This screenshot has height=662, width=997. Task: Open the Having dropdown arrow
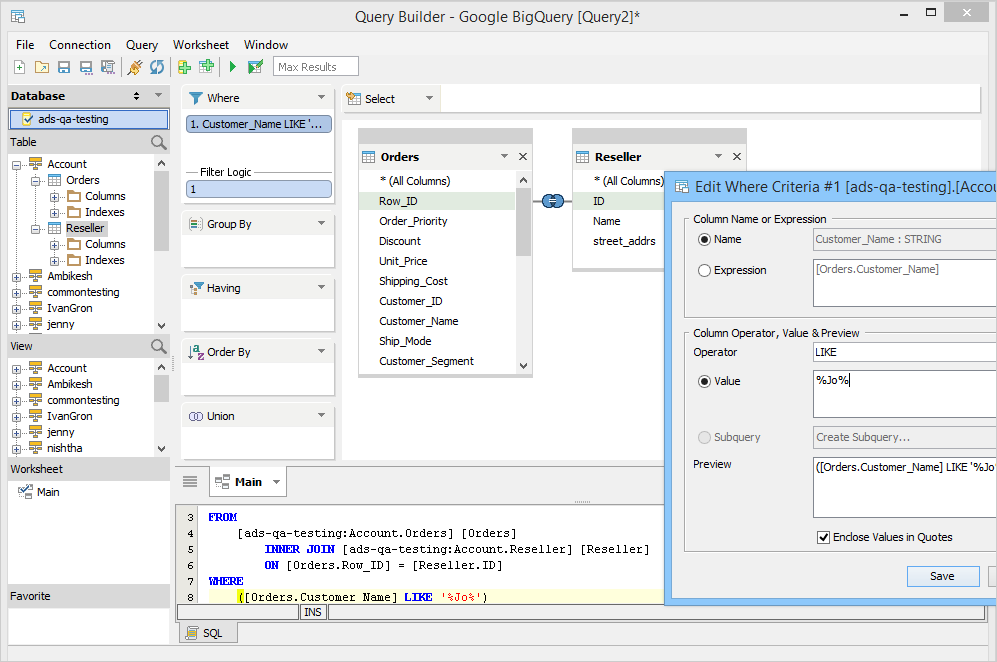321,287
